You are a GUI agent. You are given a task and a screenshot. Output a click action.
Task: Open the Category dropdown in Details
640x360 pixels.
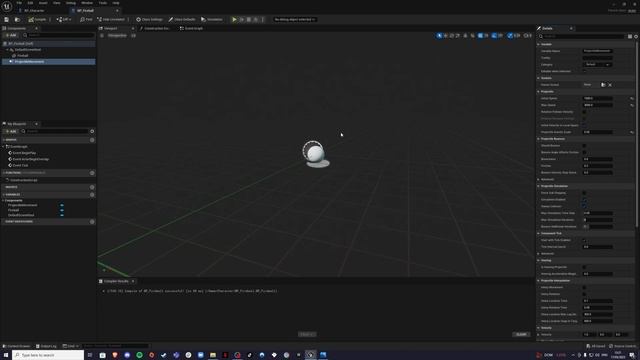click(597, 64)
